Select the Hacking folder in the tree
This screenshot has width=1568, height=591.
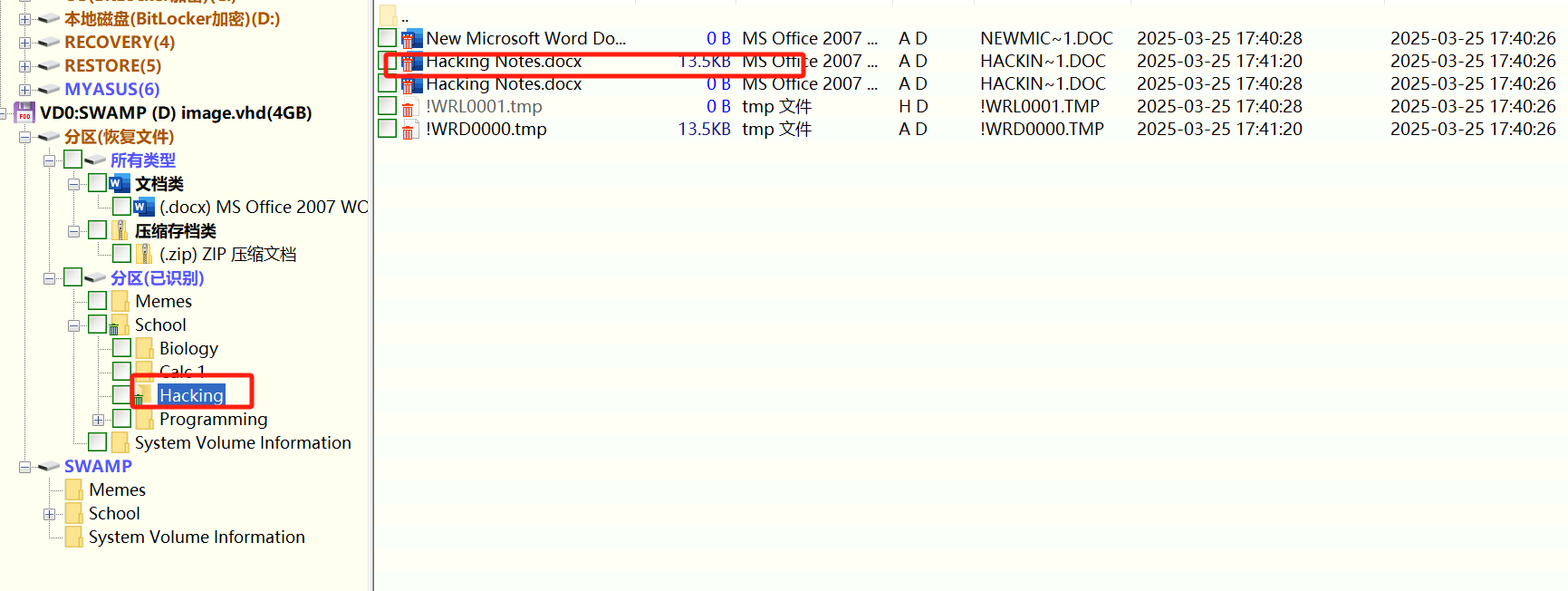[191, 395]
